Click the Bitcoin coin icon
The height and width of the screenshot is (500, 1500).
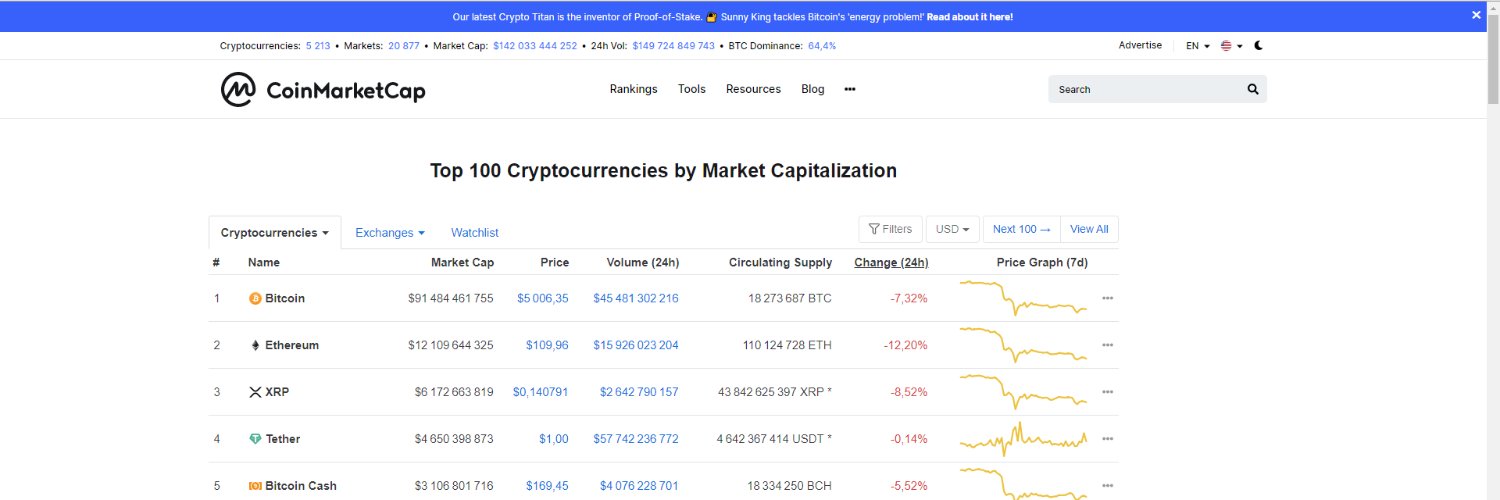click(x=255, y=298)
